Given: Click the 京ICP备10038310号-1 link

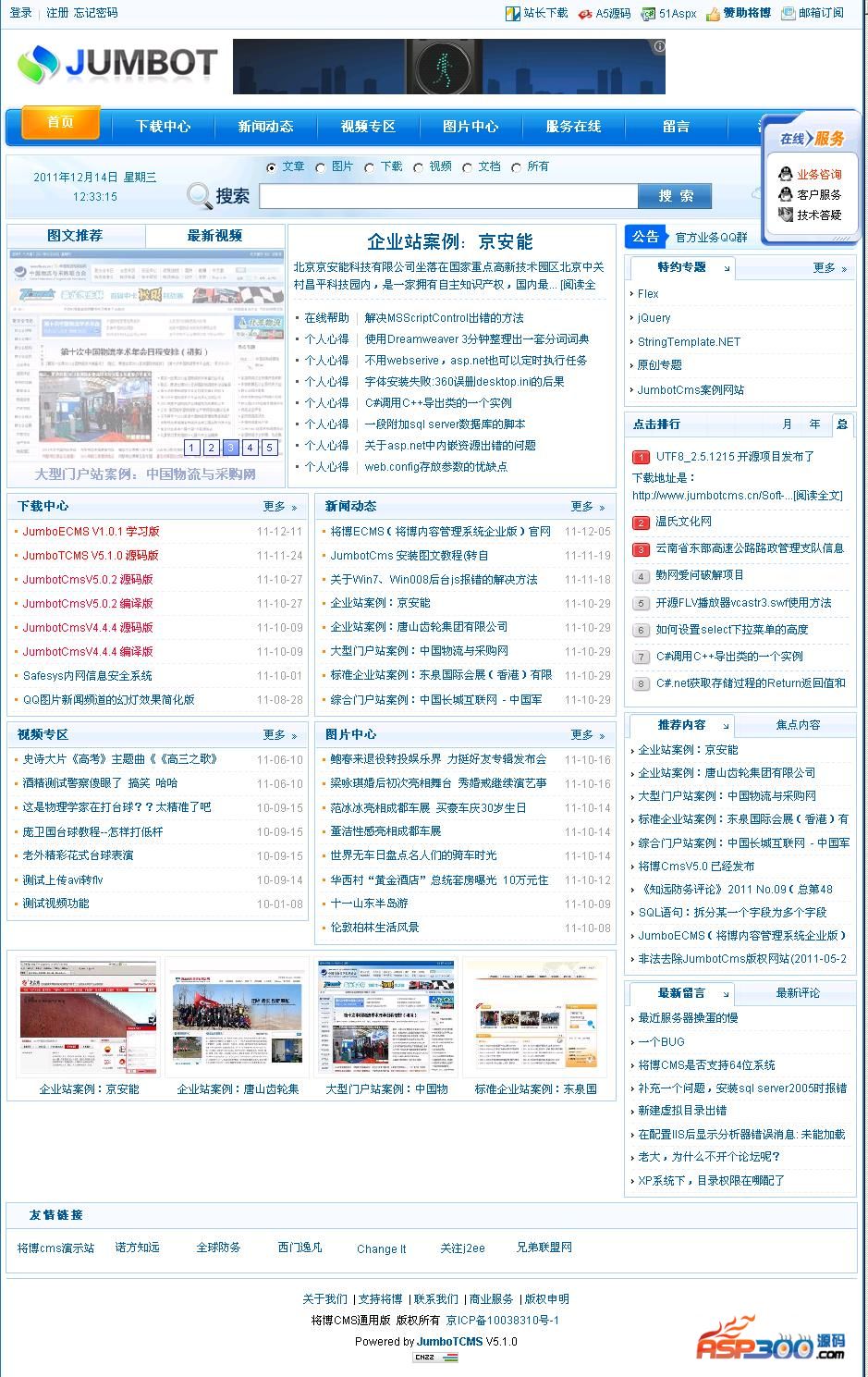Looking at the screenshot, I should pyautogui.click(x=503, y=1321).
